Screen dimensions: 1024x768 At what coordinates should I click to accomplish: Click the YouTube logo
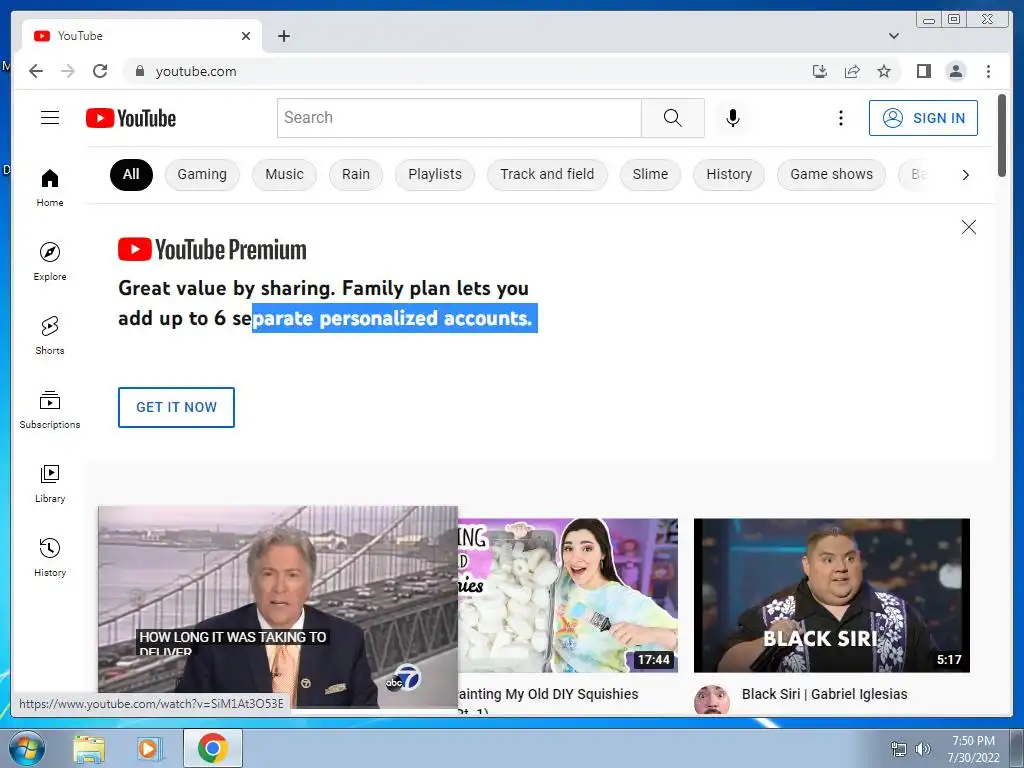131,118
